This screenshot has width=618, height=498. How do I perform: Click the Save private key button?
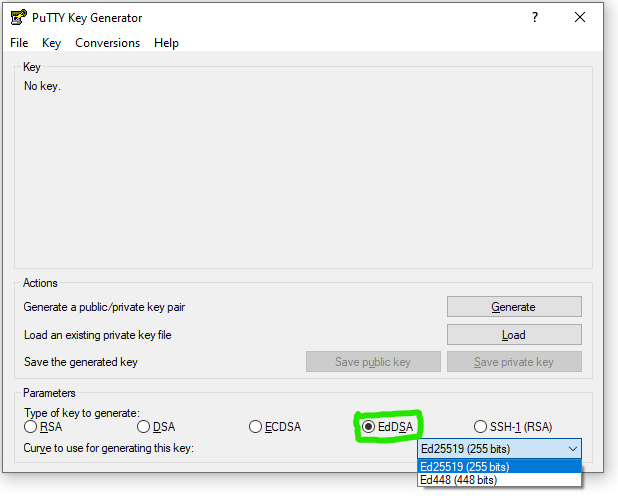point(514,362)
